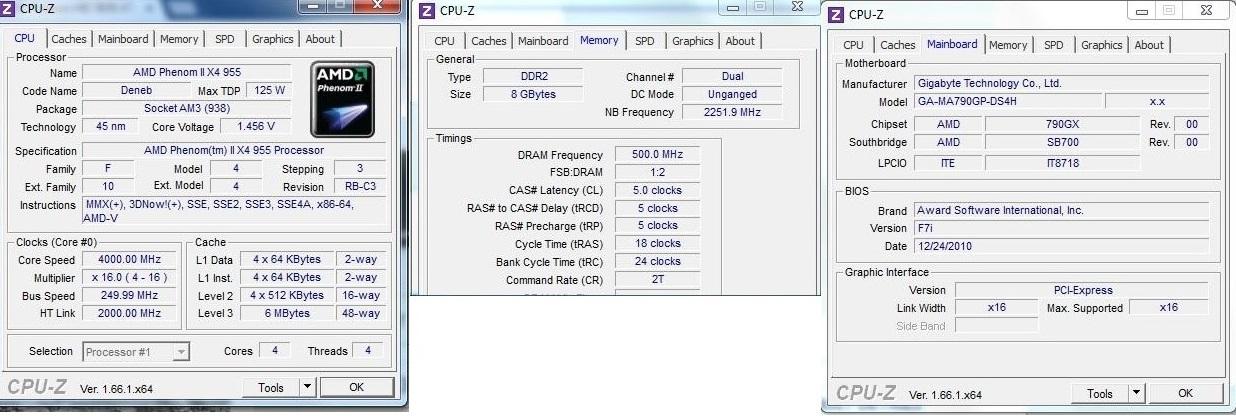
Task: Open the Graphics tab in the CPU window
Action: (x=272, y=39)
